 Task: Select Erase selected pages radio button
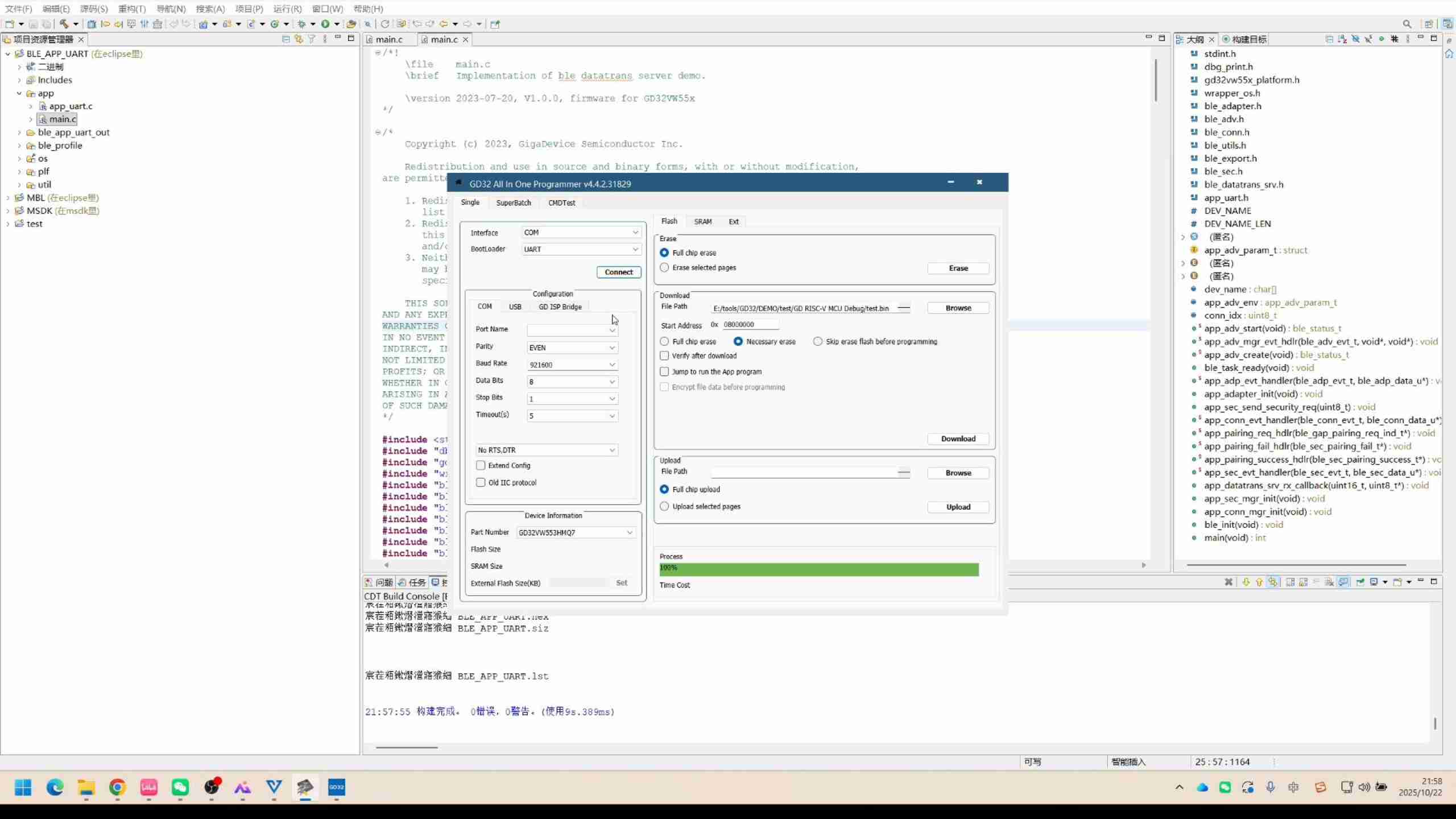coord(664,267)
